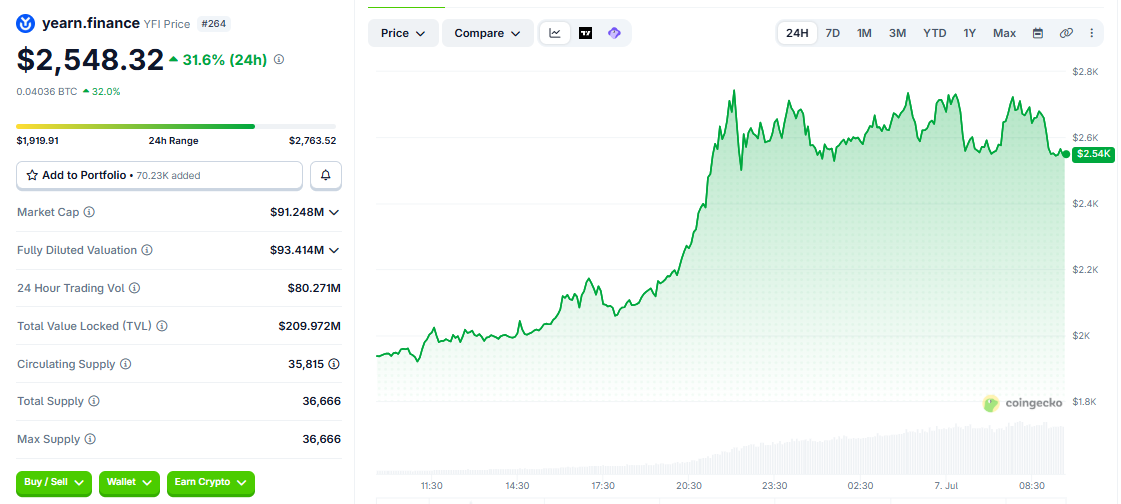Click the volume bars under the chart
The width and height of the screenshot is (1121, 504).
click(x=721, y=450)
